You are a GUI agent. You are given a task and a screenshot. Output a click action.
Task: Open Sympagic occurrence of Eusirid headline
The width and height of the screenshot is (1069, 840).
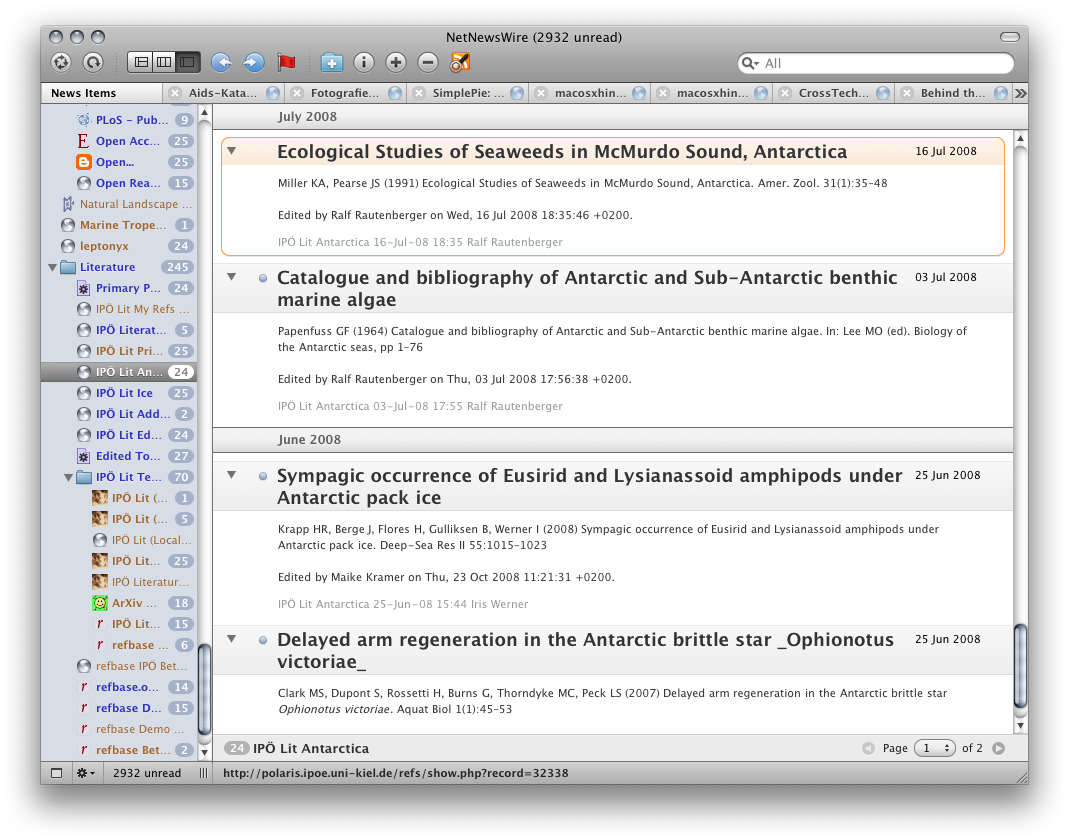click(590, 486)
